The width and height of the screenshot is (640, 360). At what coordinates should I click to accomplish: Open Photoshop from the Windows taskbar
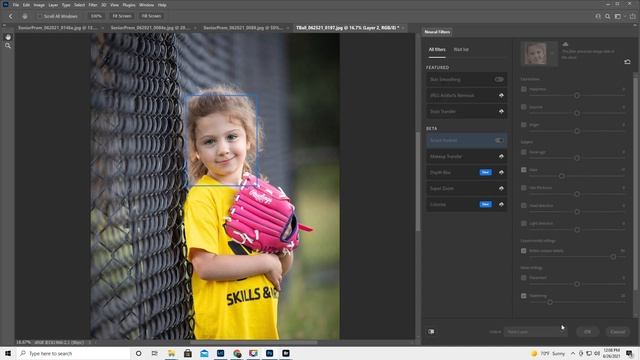[269, 353]
